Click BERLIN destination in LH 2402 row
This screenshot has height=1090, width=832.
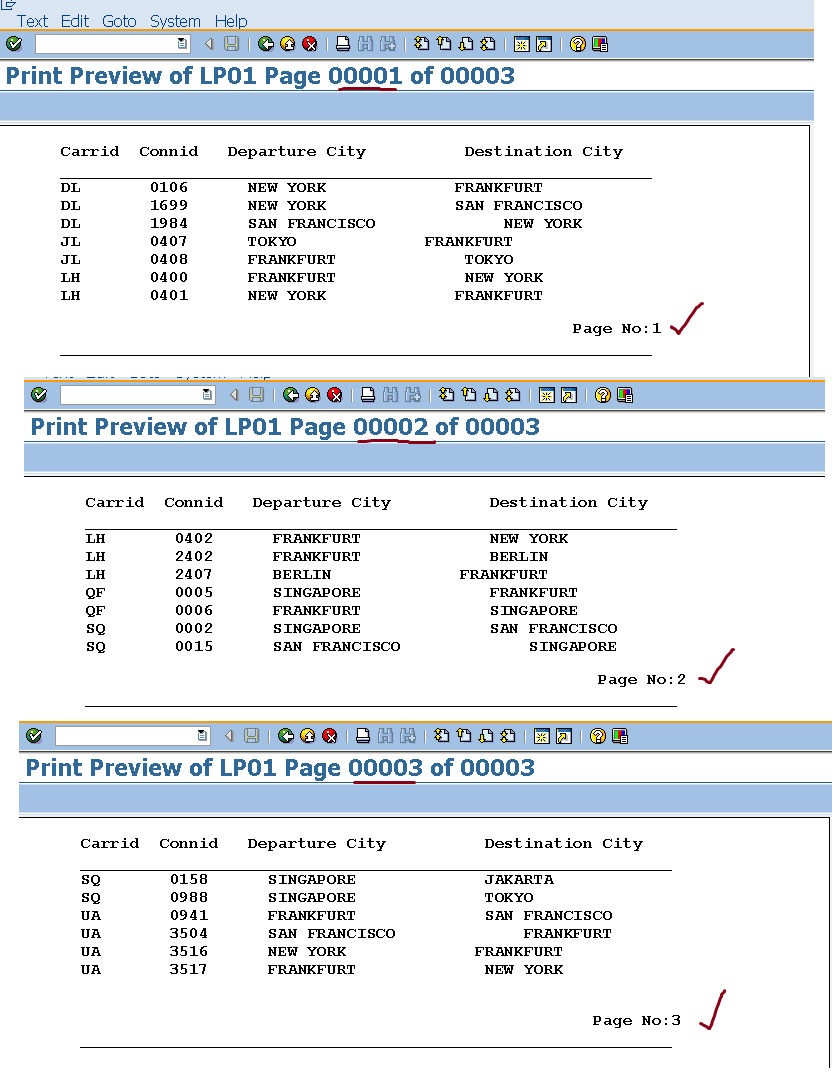pyautogui.click(x=519, y=557)
